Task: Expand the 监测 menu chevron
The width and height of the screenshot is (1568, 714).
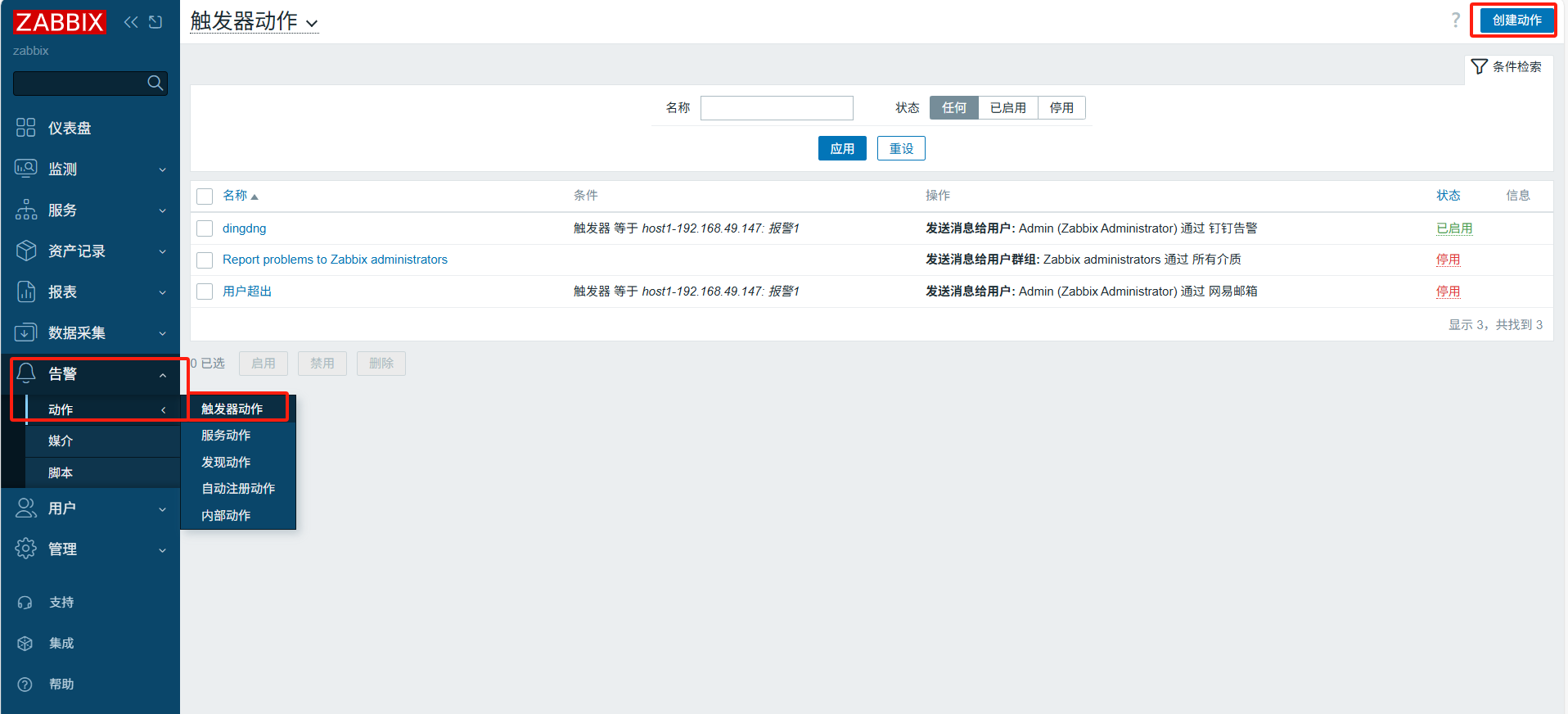Action: point(162,169)
